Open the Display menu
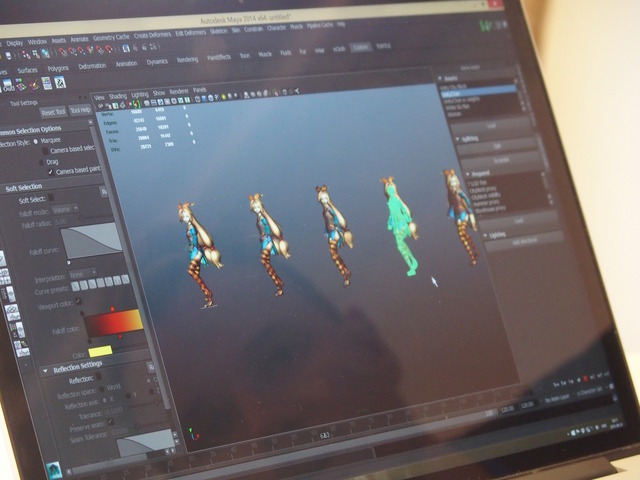640x480 pixels. 14,43
